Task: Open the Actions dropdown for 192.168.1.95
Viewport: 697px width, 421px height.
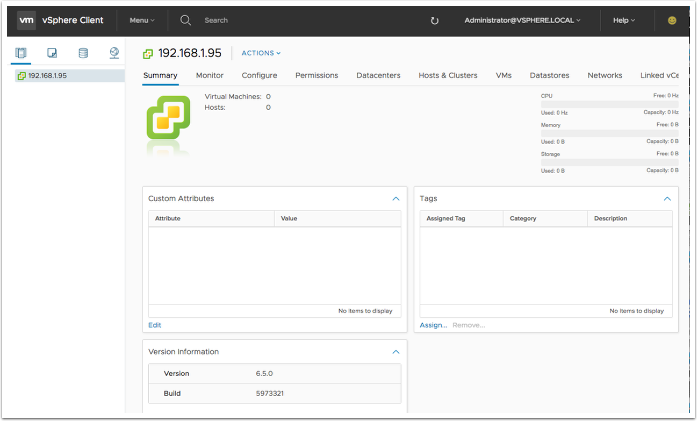Action: point(261,53)
